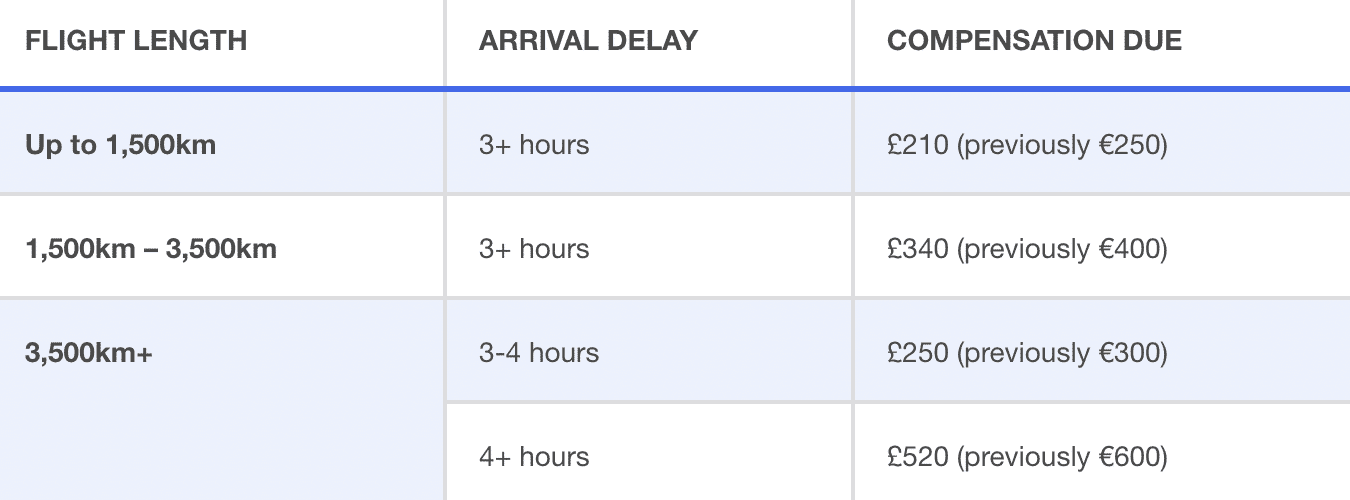Image resolution: width=1350 pixels, height=500 pixels.
Task: Select the £520 compensation cell
Action: [x=1102, y=453]
